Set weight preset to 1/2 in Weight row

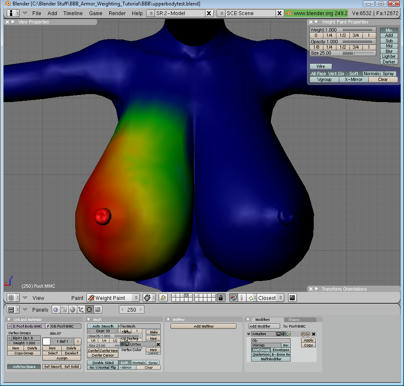(343, 35)
